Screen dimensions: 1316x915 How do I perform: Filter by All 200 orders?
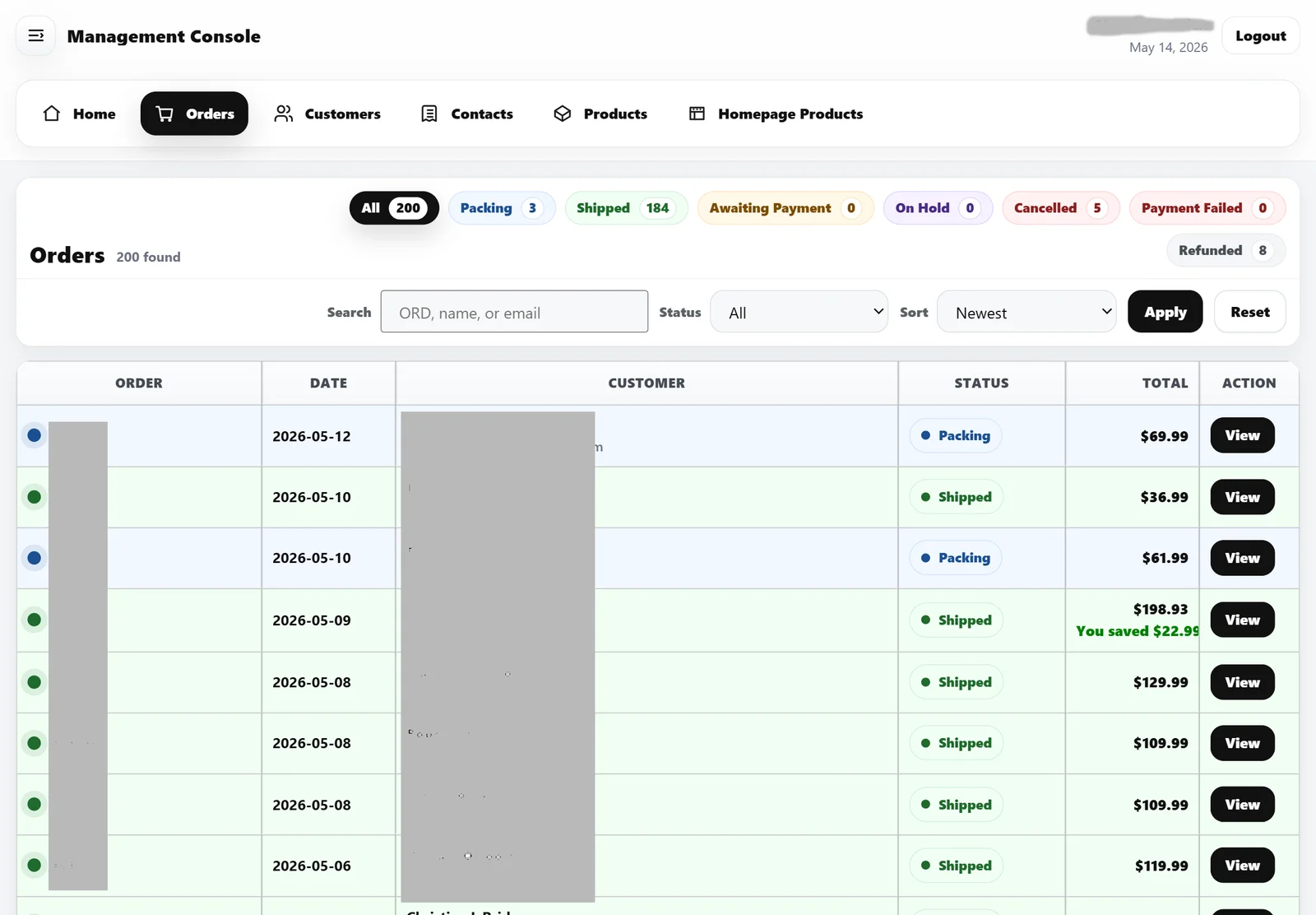[394, 208]
